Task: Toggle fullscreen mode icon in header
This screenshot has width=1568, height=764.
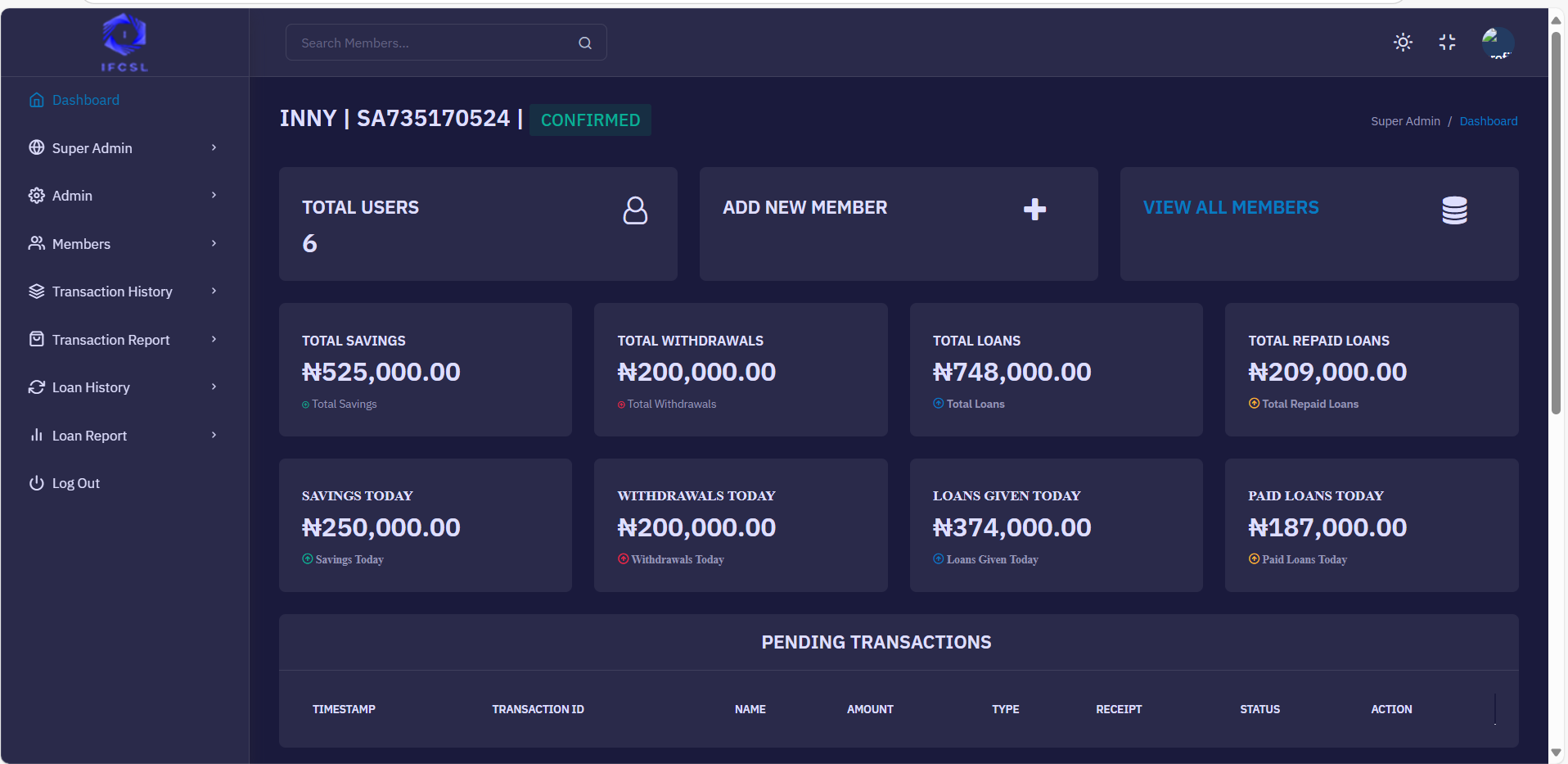Action: 1447,43
